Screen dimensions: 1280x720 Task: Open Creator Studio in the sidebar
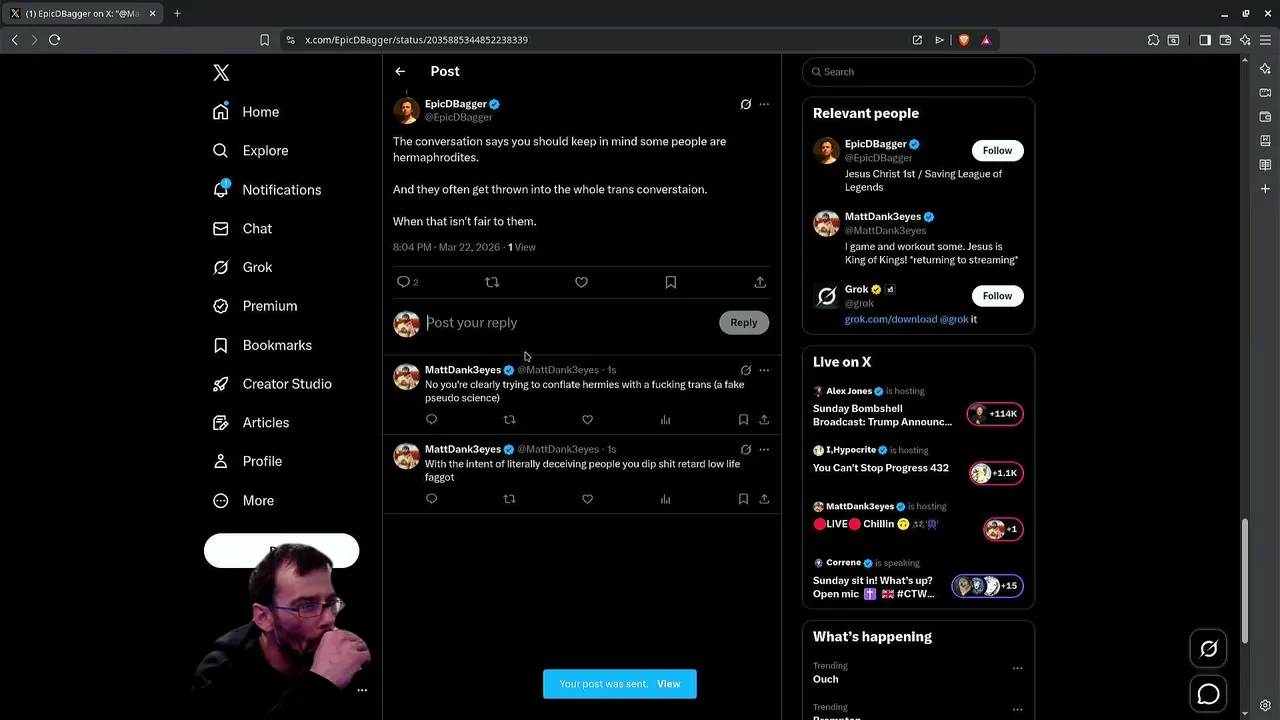coord(272,384)
